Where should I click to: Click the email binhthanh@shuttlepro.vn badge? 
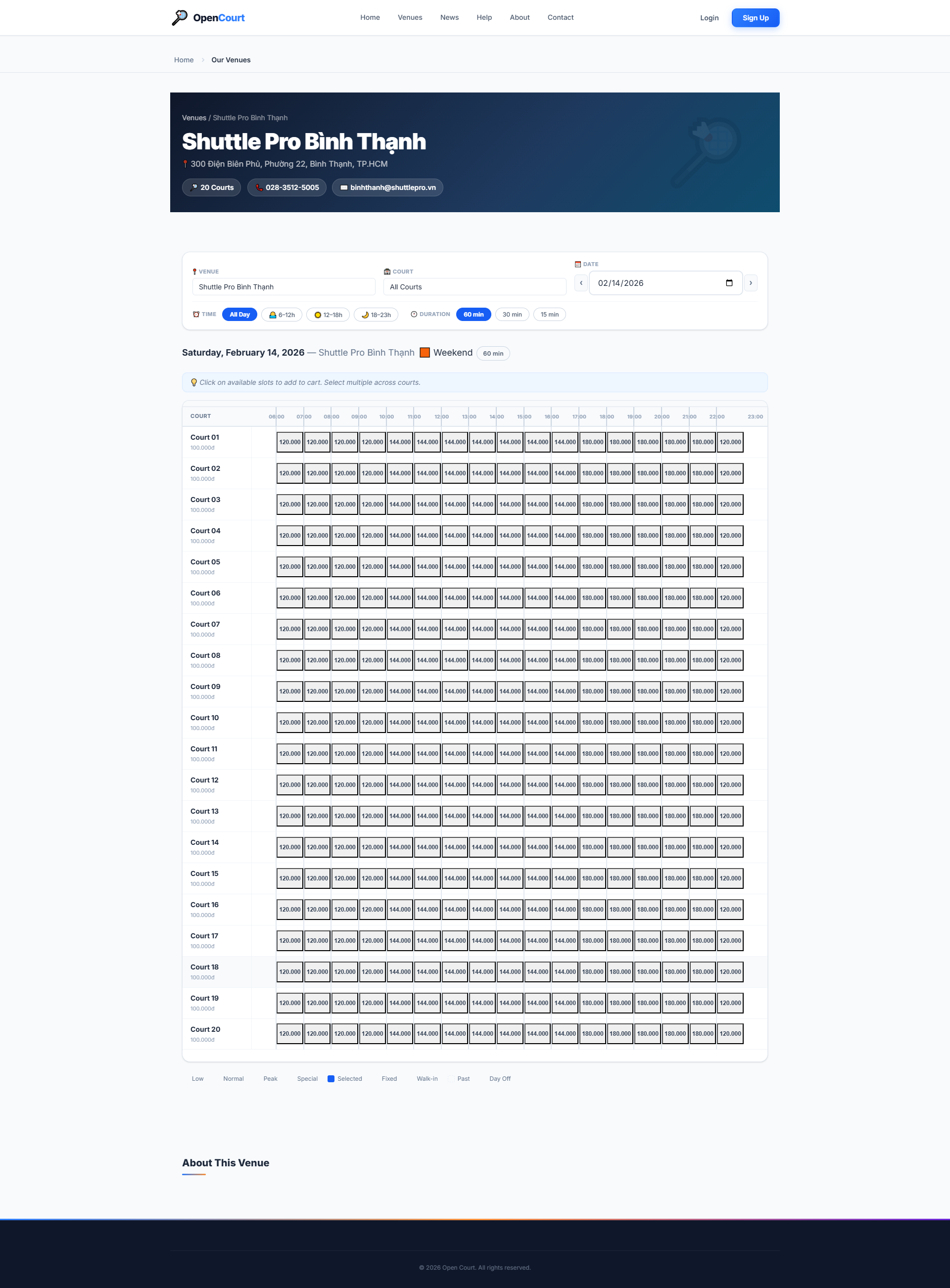pos(387,187)
